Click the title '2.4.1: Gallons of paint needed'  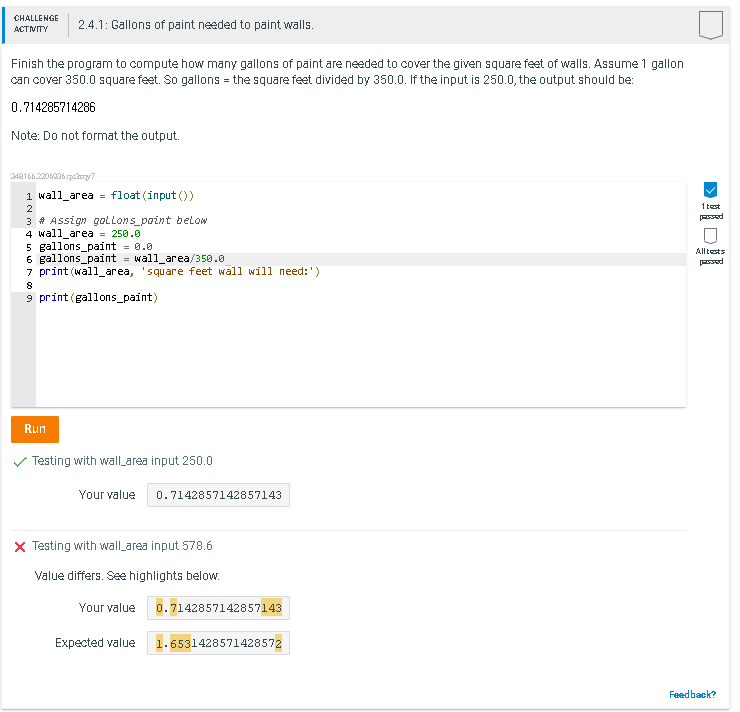click(x=196, y=25)
